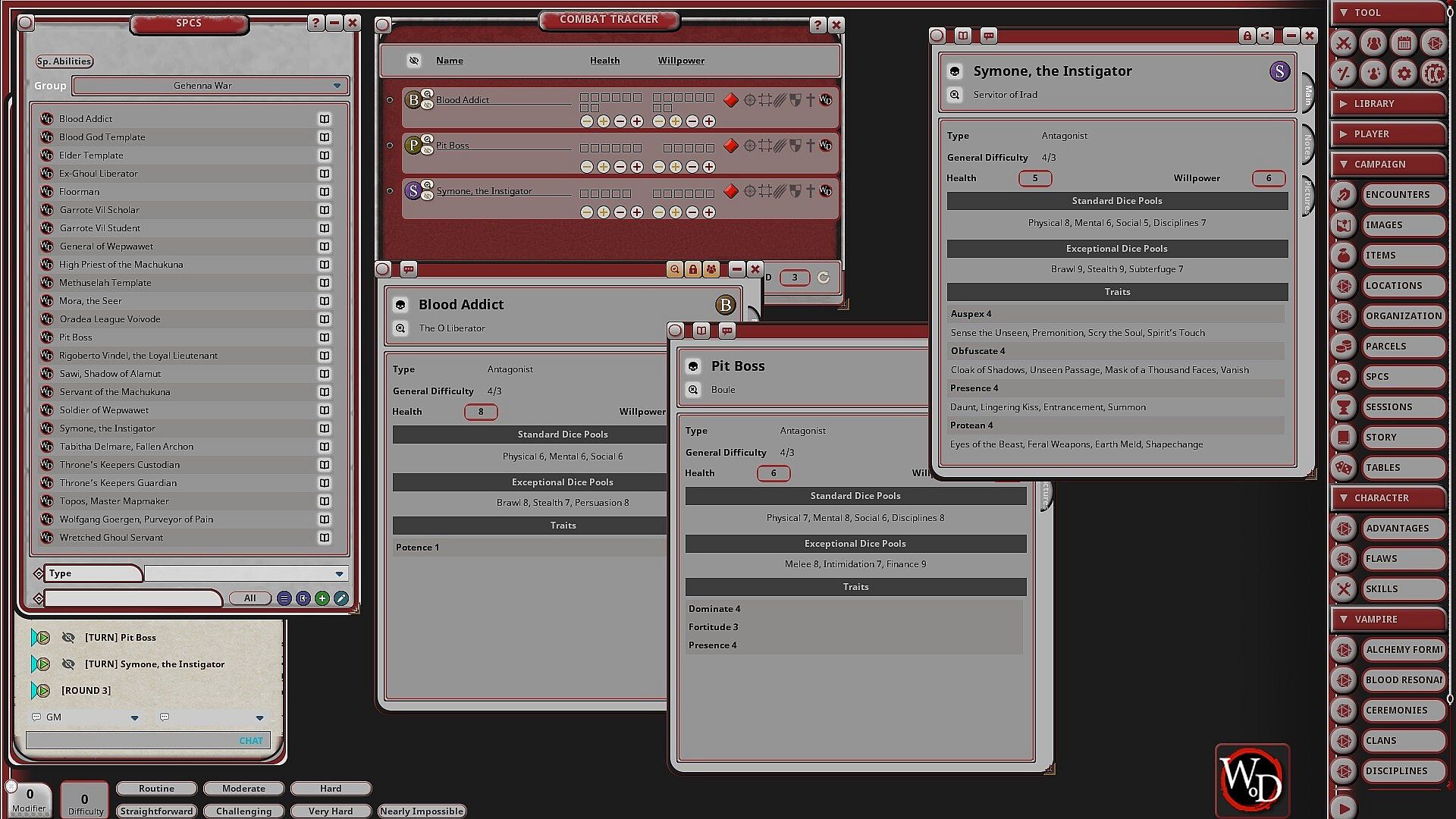Click Symone's first empty health box

pos(584,194)
